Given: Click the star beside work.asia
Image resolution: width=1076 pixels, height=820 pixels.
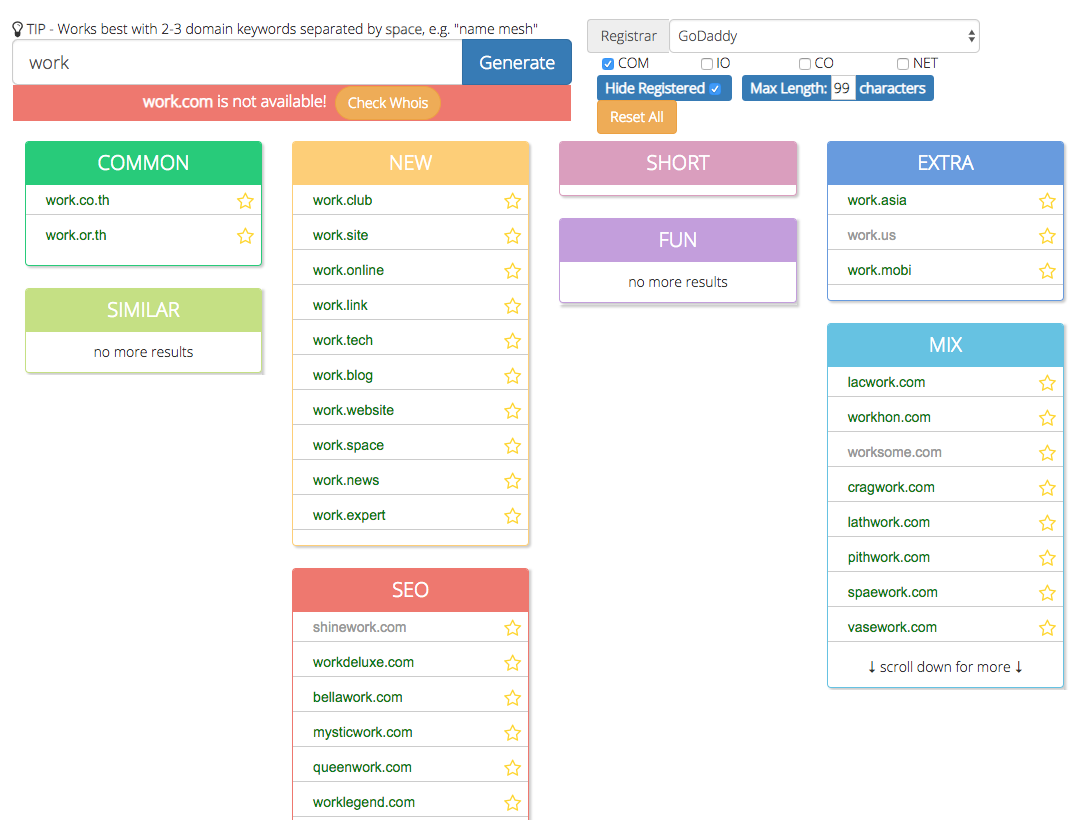Looking at the screenshot, I should [x=1046, y=201].
